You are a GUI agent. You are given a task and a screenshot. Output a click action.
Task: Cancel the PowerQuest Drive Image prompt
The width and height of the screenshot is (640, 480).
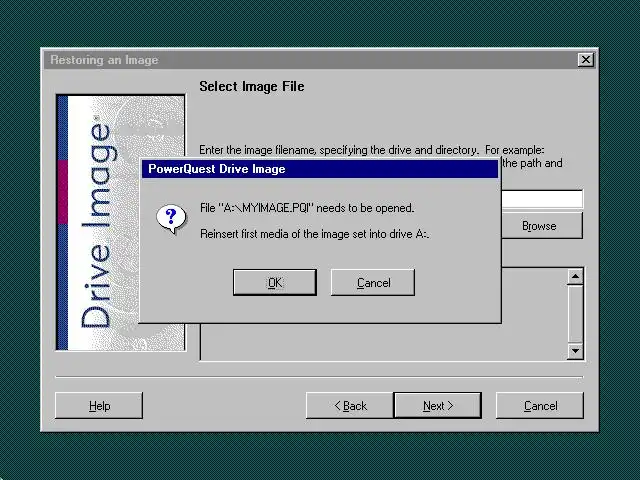373,282
